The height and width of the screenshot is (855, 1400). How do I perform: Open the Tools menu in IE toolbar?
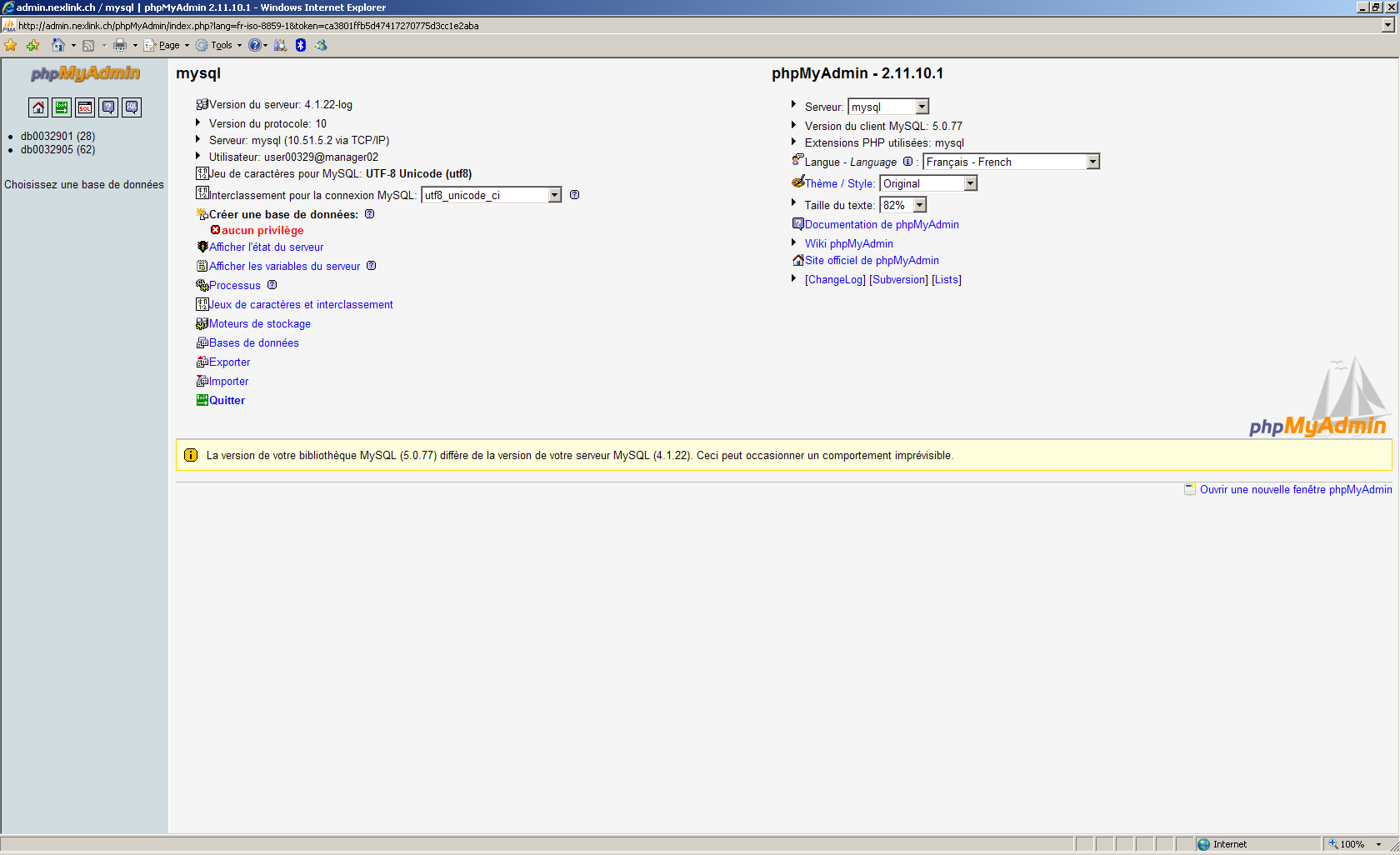pos(219,45)
